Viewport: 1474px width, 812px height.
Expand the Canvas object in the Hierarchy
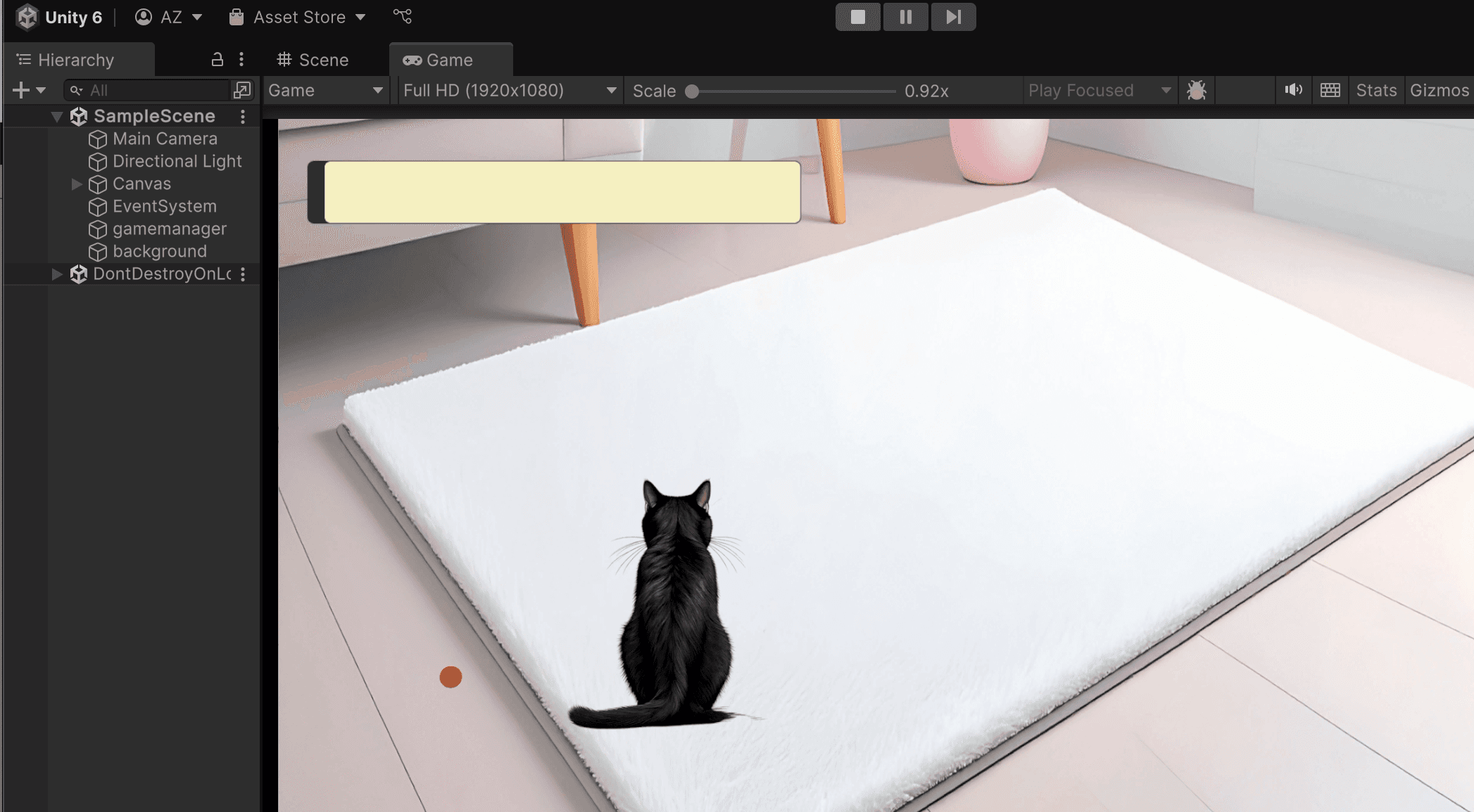(x=77, y=184)
